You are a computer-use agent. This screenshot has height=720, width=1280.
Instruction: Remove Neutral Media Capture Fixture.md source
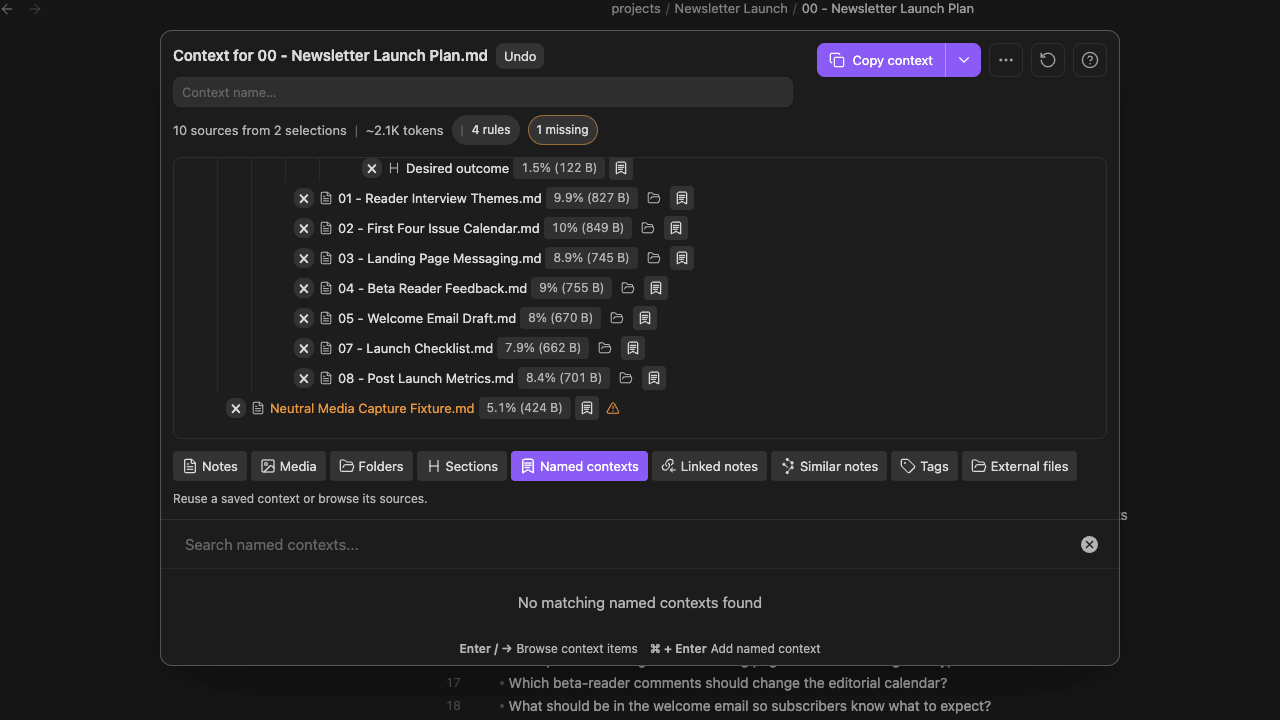coord(235,408)
